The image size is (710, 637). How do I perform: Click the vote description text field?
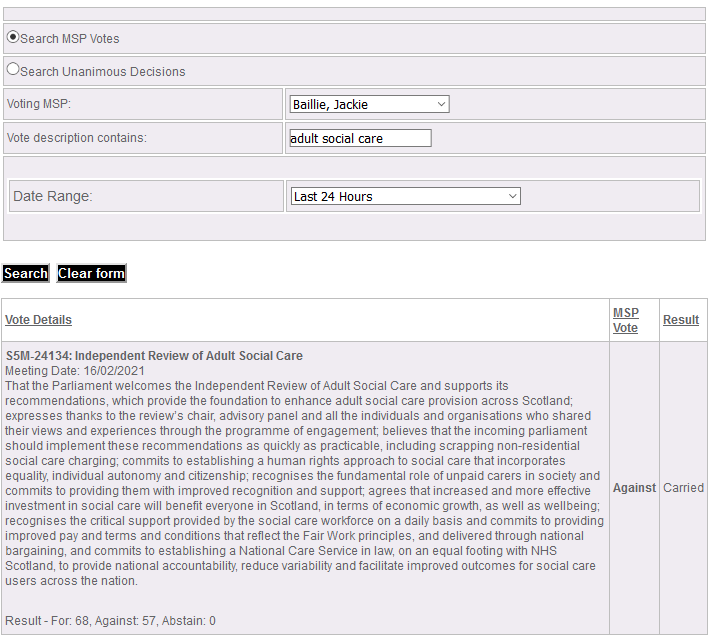click(x=360, y=138)
